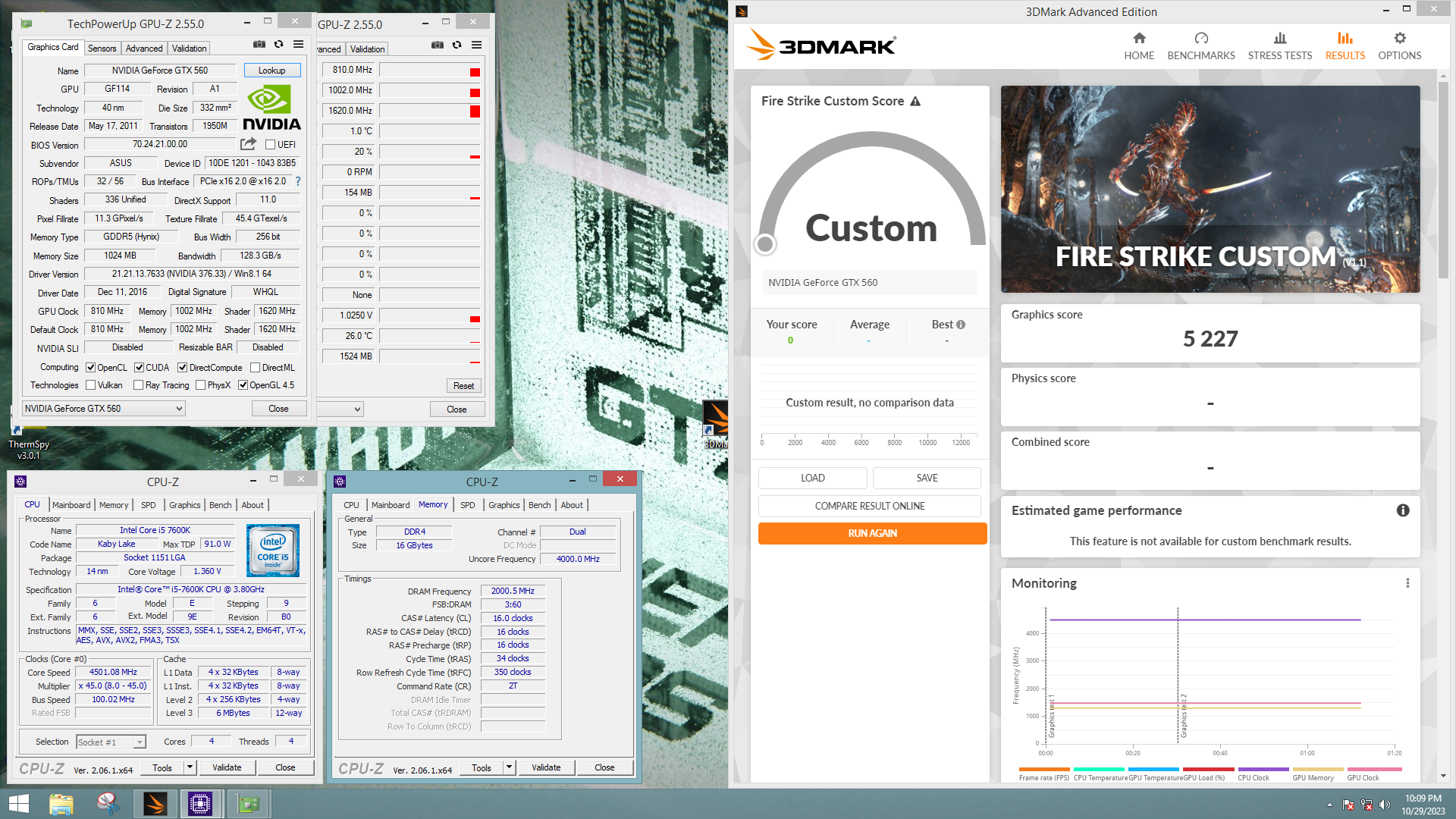
Task: Click Intel Core i5 logo in CPU-Z
Action: [x=273, y=551]
